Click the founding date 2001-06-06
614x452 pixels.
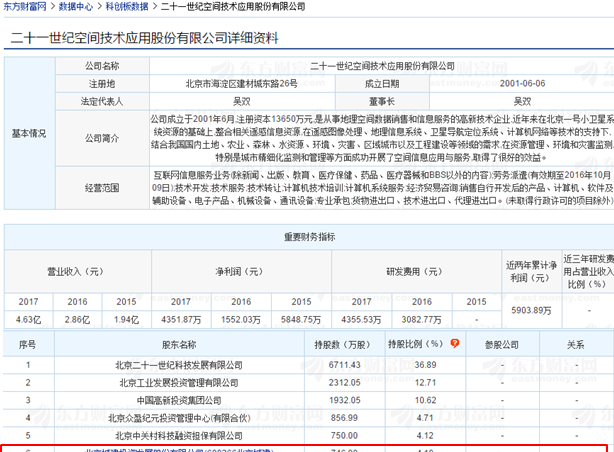point(522,83)
